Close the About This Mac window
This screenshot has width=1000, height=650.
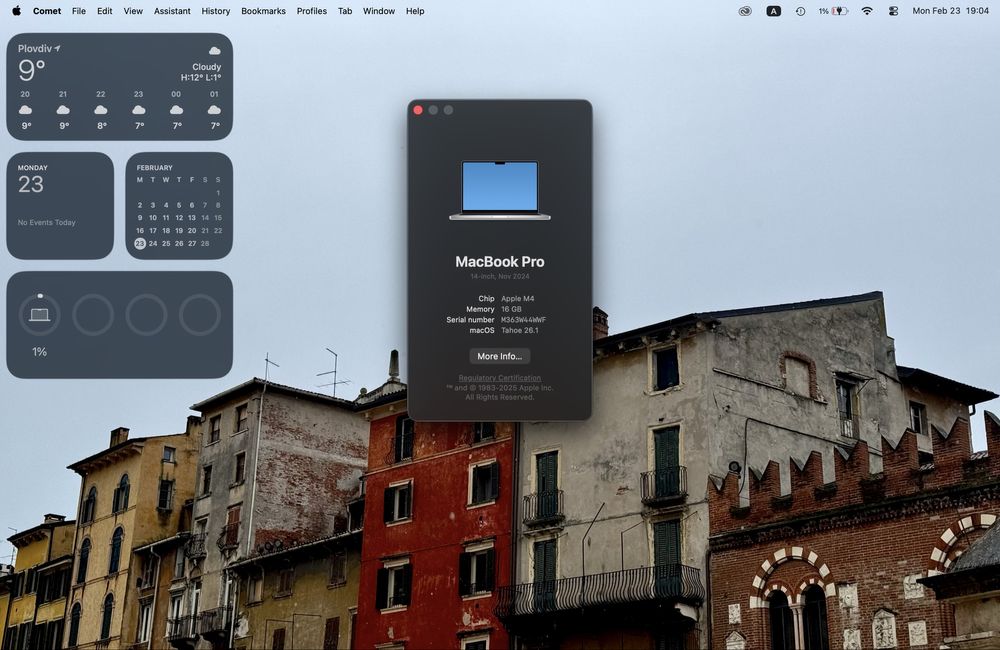[418, 110]
